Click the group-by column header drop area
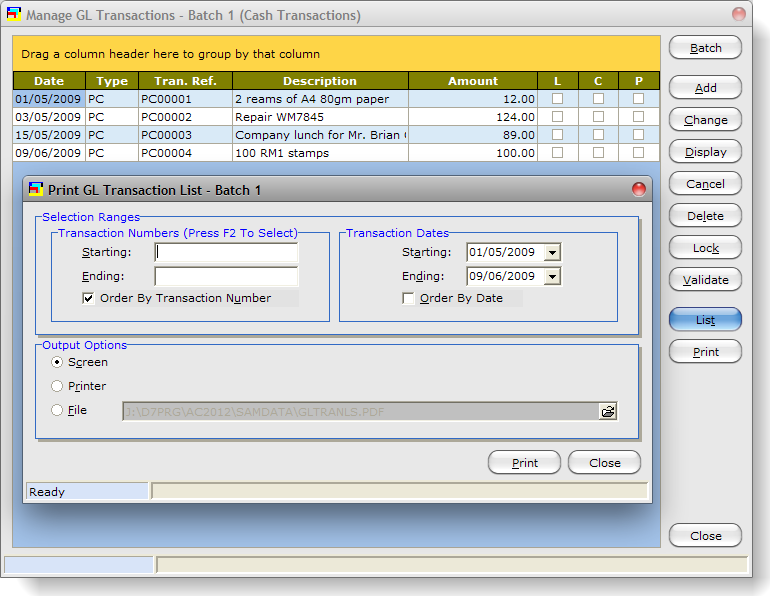 point(336,54)
